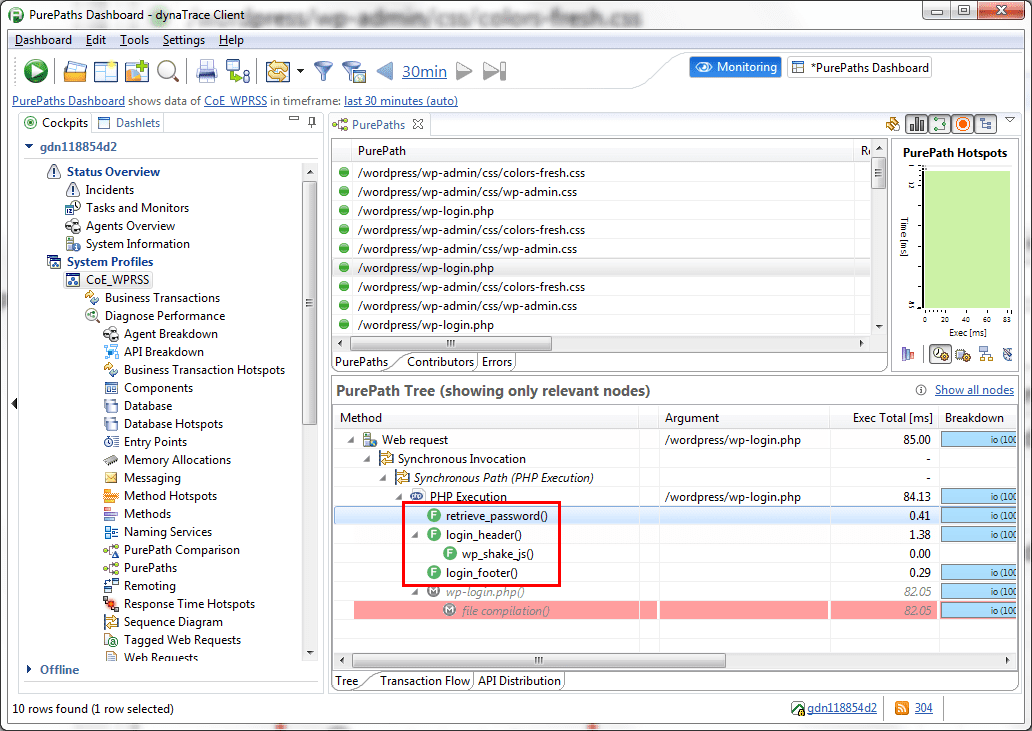
Task: Click the chip-with-gear icon under the Hotspots chart
Action: pos(963,355)
